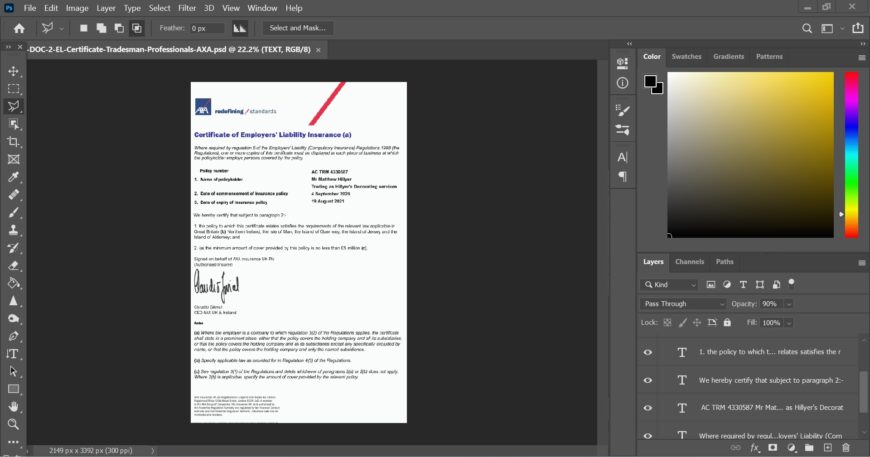Open the Pass Through blend mode dropdown
Viewport: 870px width, 457px height.
click(682, 304)
